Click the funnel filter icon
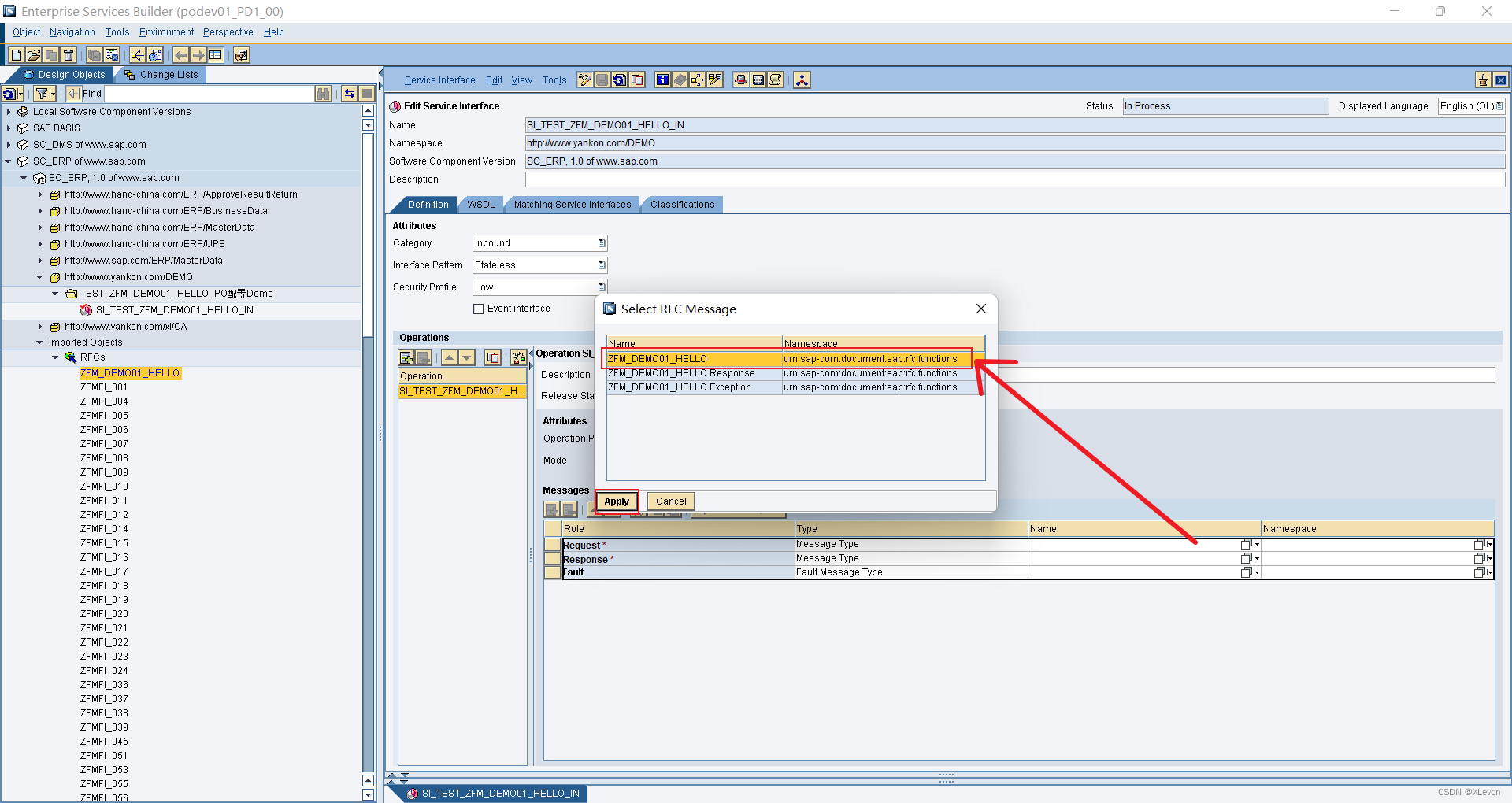This screenshot has height=803, width=1512. pos(44,94)
